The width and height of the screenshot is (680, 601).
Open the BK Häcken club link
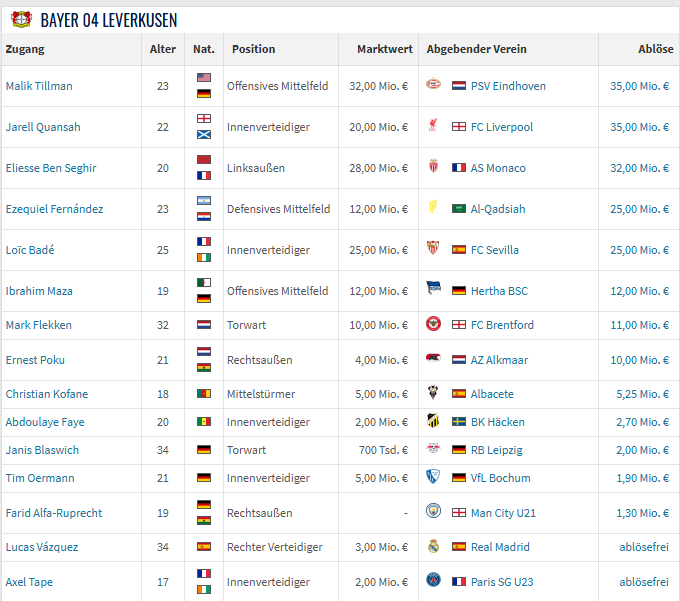[498, 422]
